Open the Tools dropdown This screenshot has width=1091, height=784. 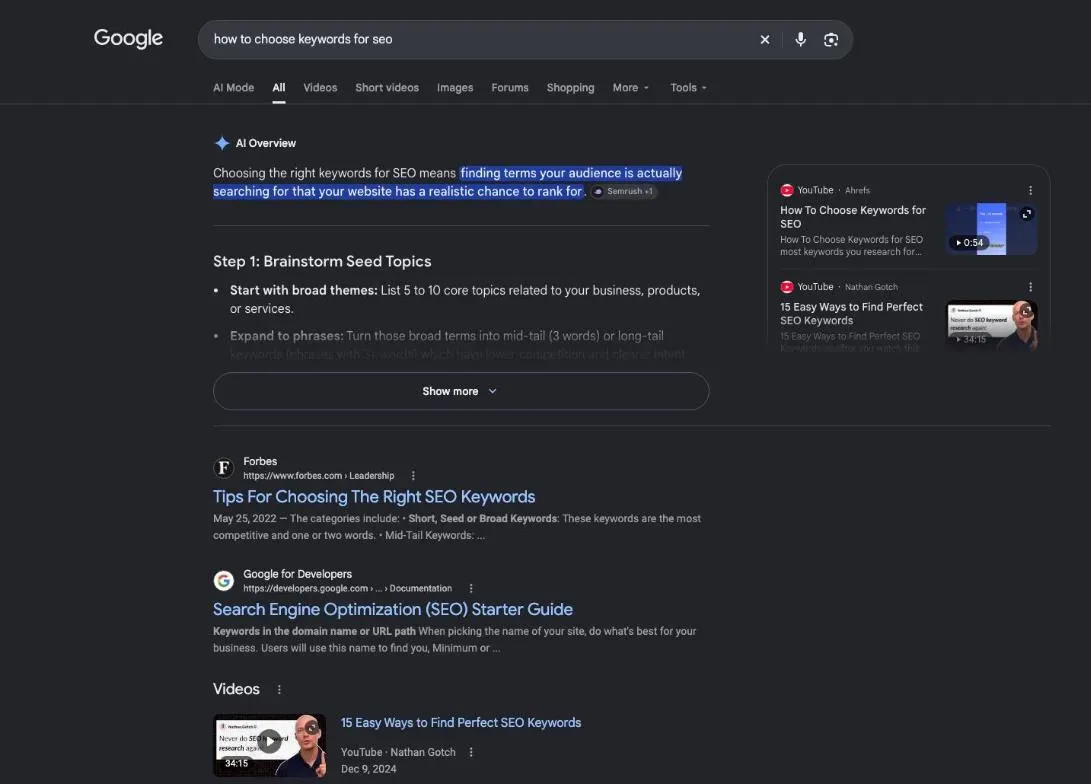click(x=688, y=88)
